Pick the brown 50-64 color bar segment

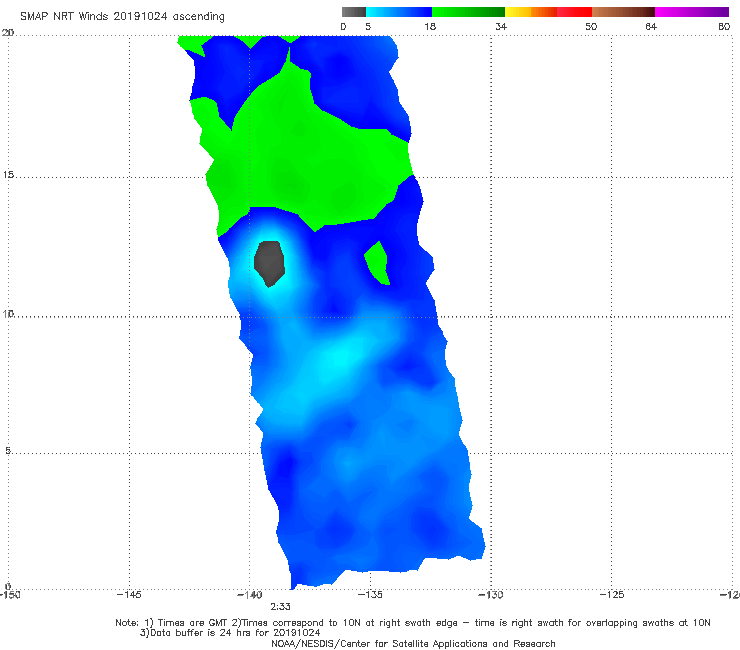623,12
